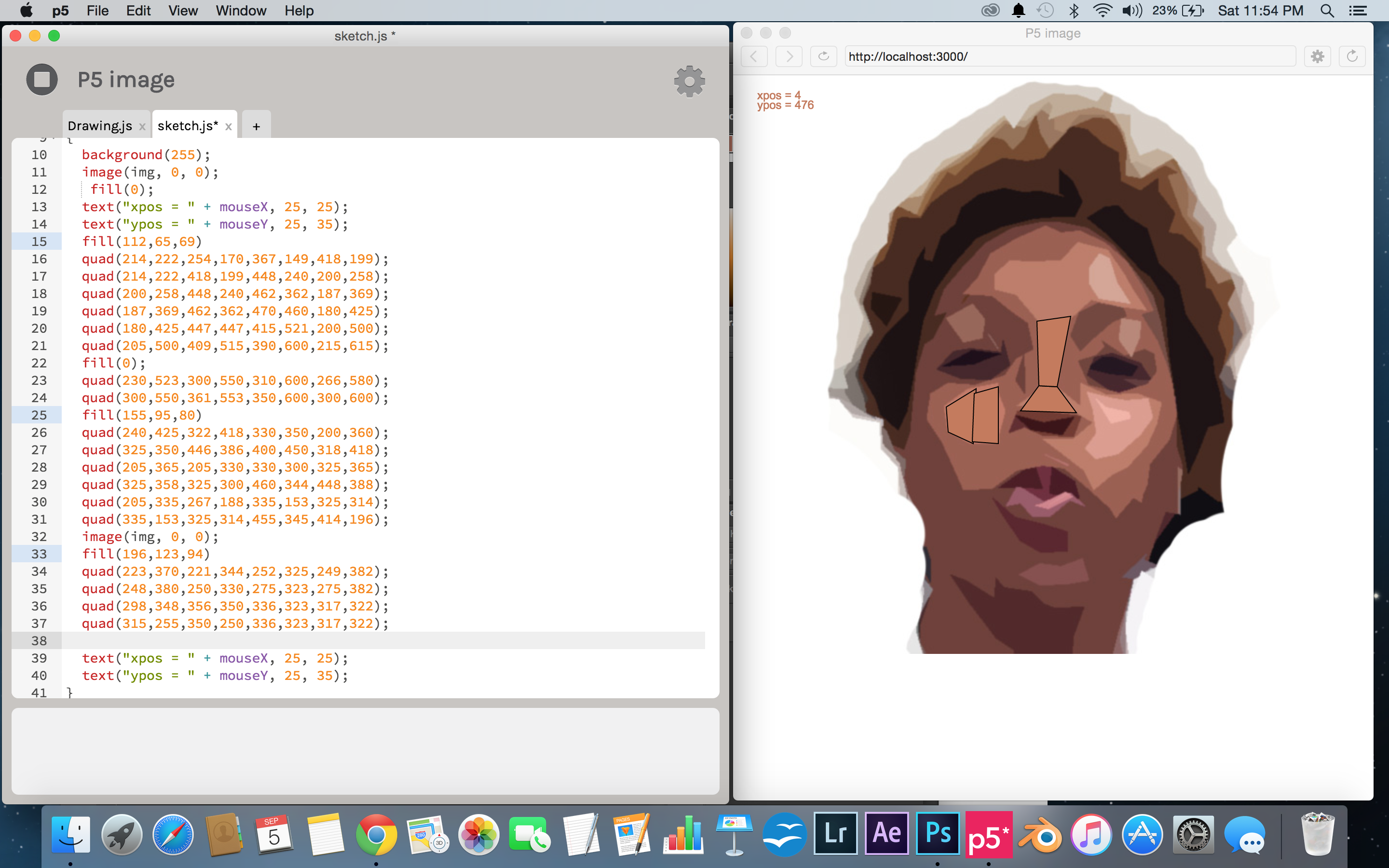1389x868 pixels.
Task: Open the Trash in the Dock
Action: pyautogui.click(x=1317, y=834)
